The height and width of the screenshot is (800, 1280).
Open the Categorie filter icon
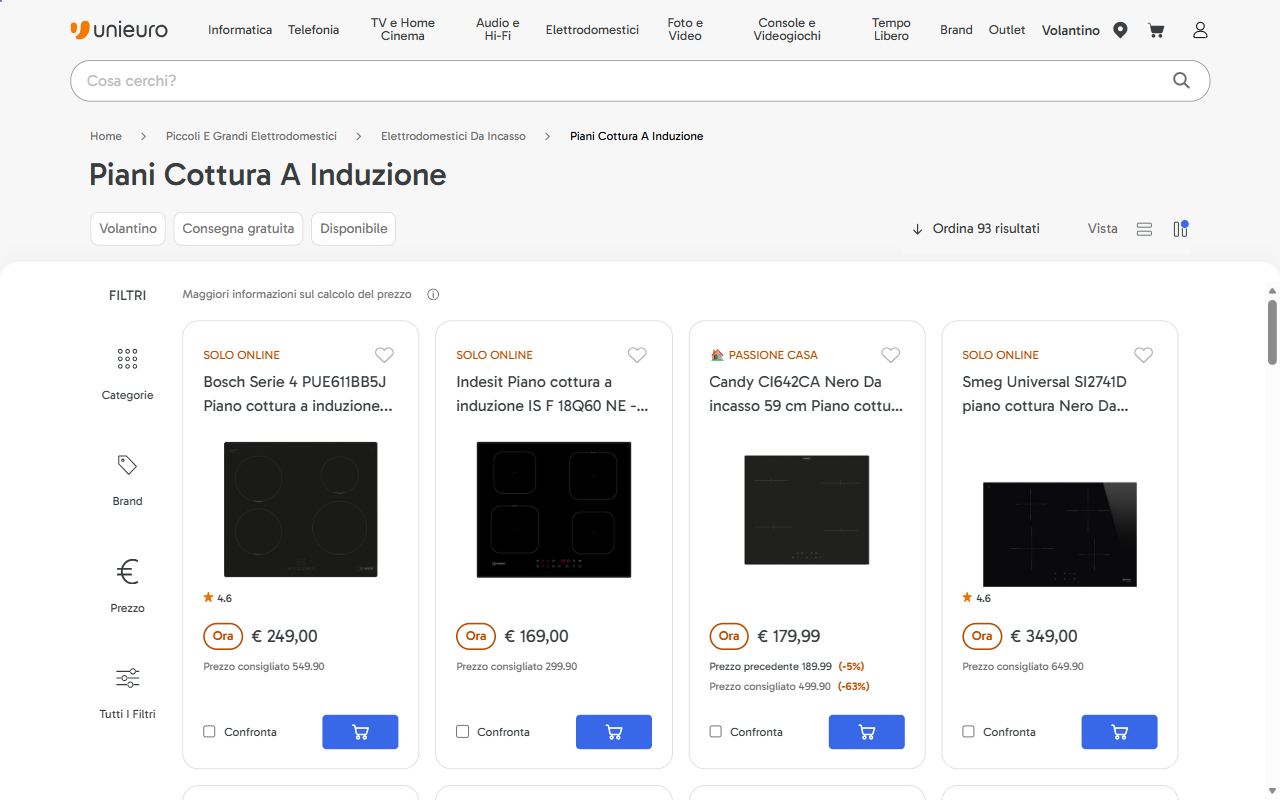pyautogui.click(x=127, y=358)
